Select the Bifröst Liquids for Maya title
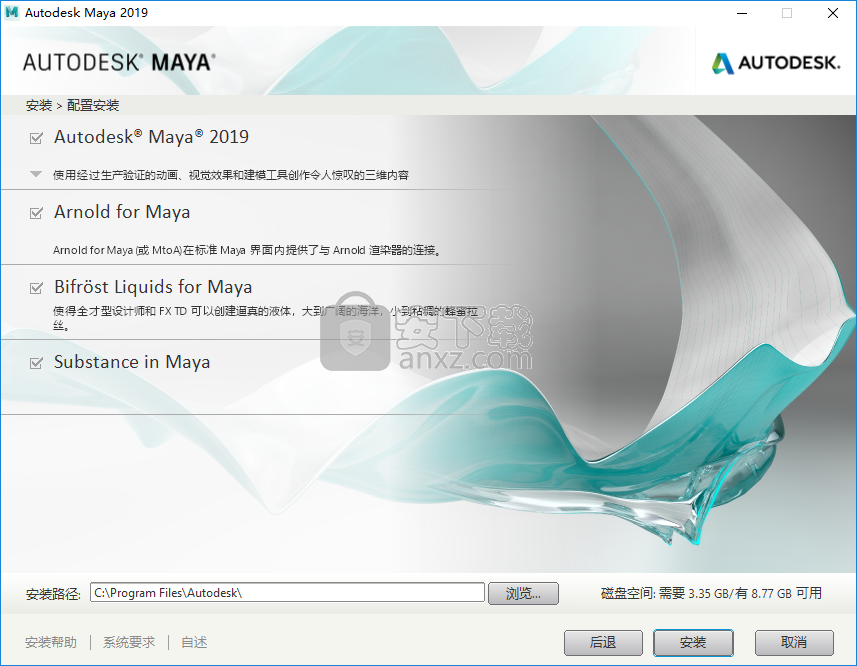Screen dimensions: 857x666 click(153, 287)
